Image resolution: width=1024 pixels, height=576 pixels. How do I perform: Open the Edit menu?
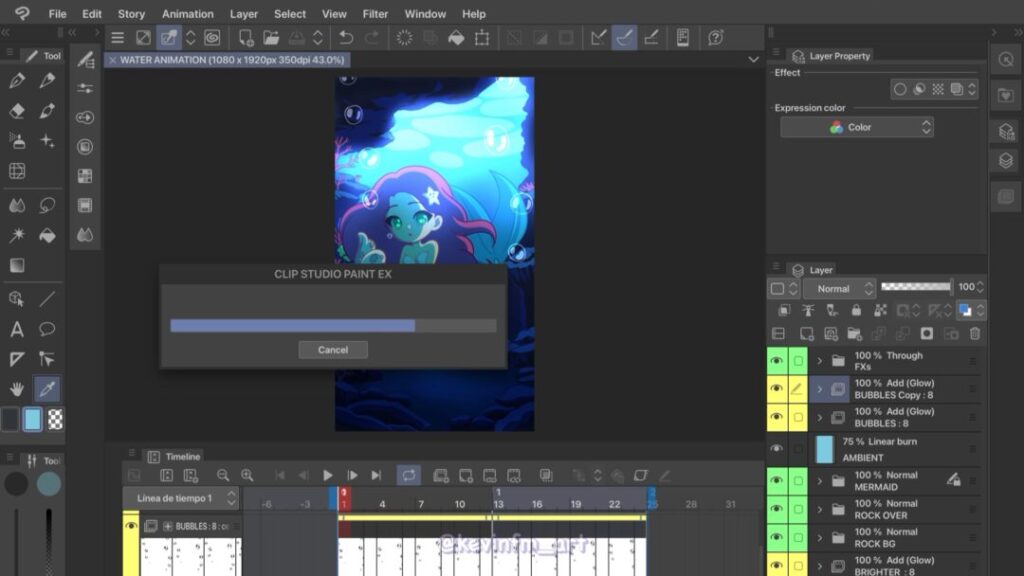(91, 14)
